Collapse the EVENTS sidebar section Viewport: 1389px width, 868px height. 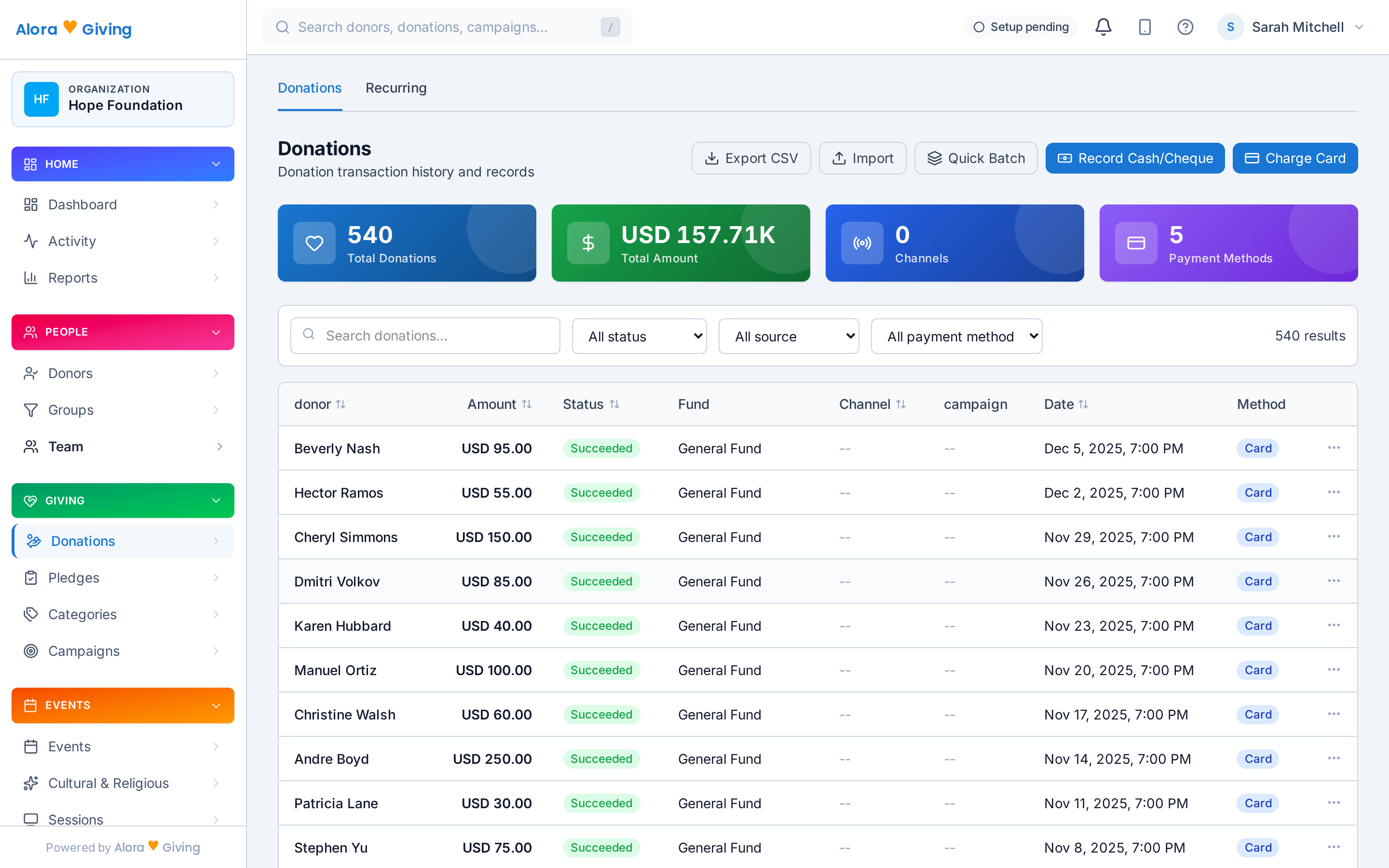coord(123,705)
